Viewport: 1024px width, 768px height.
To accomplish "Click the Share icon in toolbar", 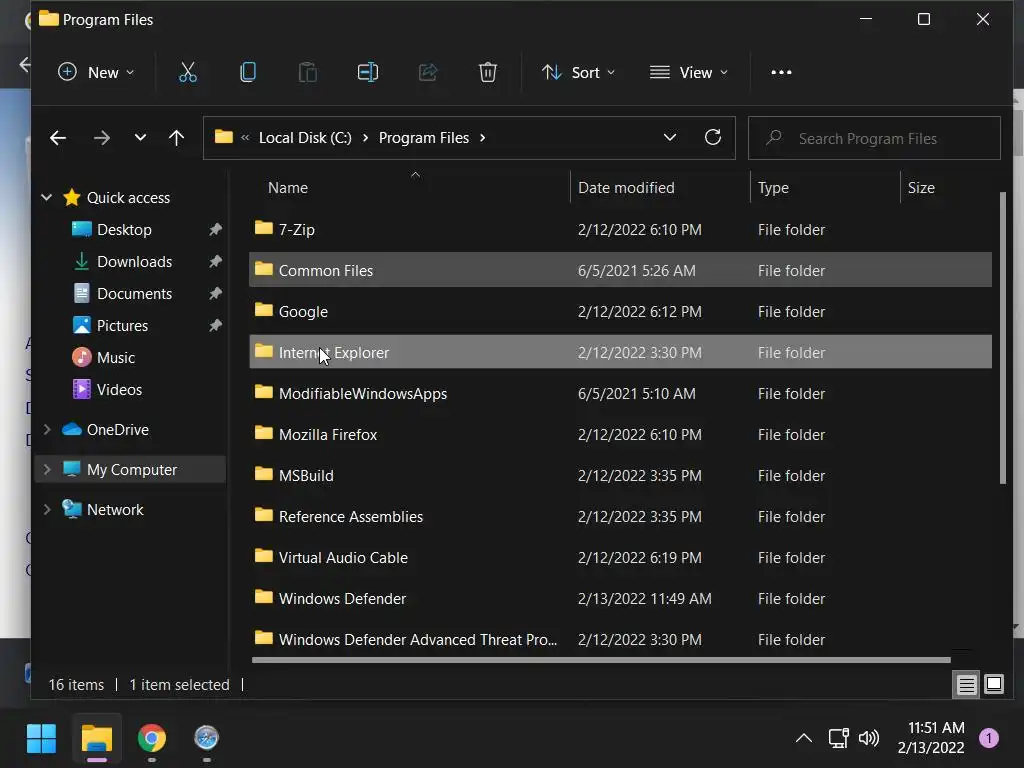I will point(428,72).
